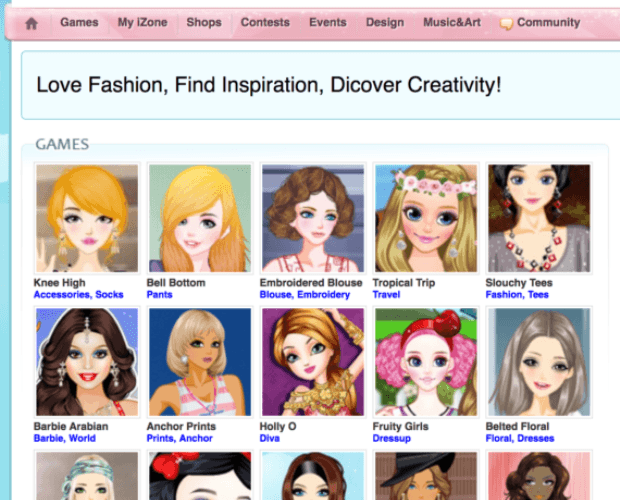Open the Events menu item
Image resolution: width=620 pixels, height=500 pixels.
pyautogui.click(x=328, y=23)
